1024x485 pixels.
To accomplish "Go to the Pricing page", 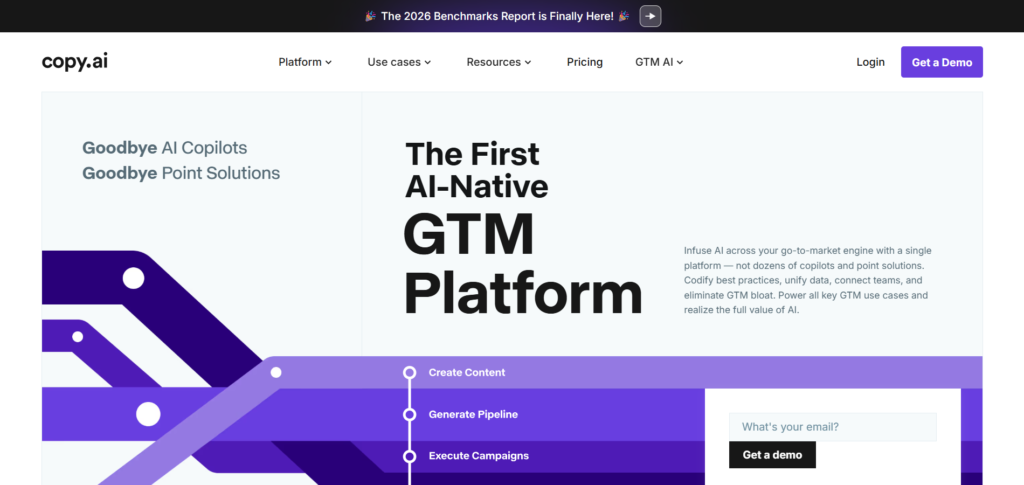I will click(585, 62).
